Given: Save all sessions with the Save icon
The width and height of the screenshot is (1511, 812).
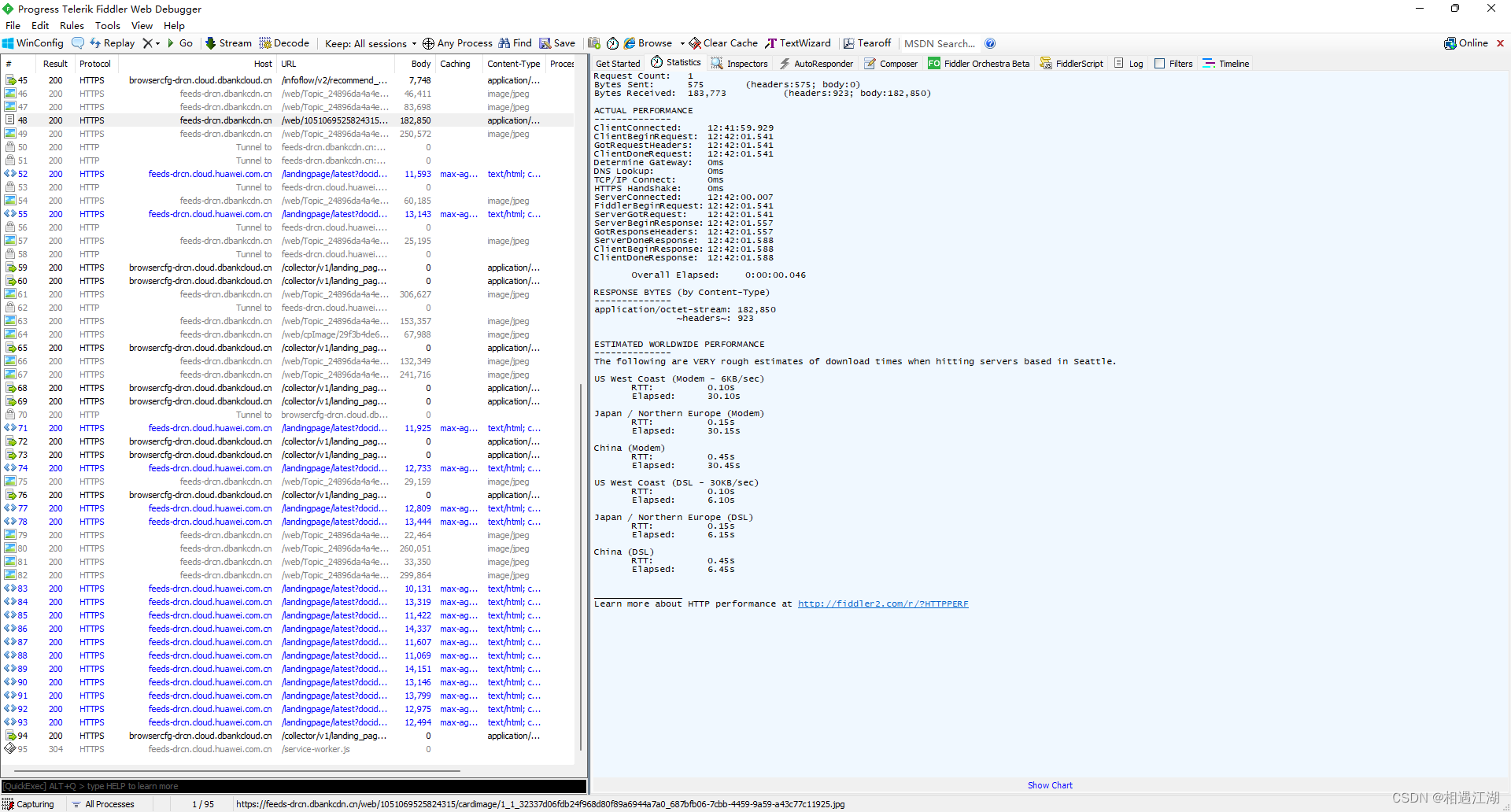Looking at the screenshot, I should (x=557, y=42).
